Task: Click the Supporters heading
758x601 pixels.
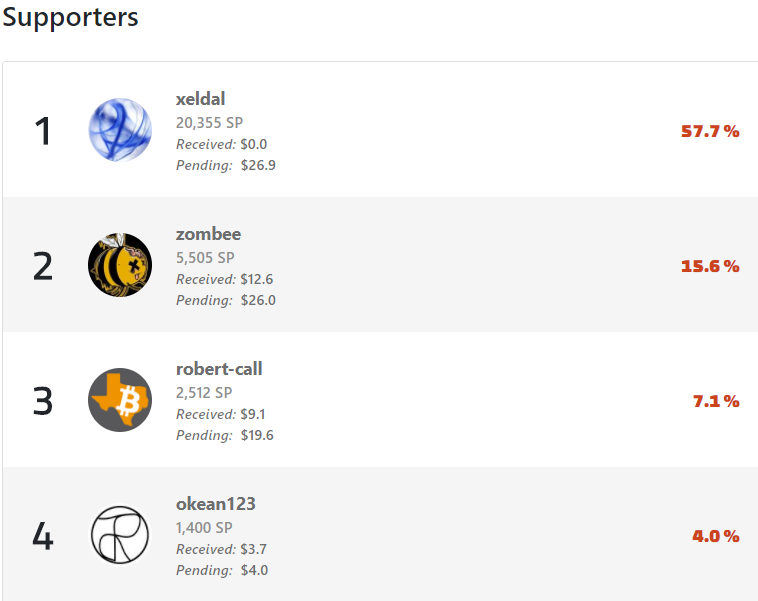Action: pos(71,17)
